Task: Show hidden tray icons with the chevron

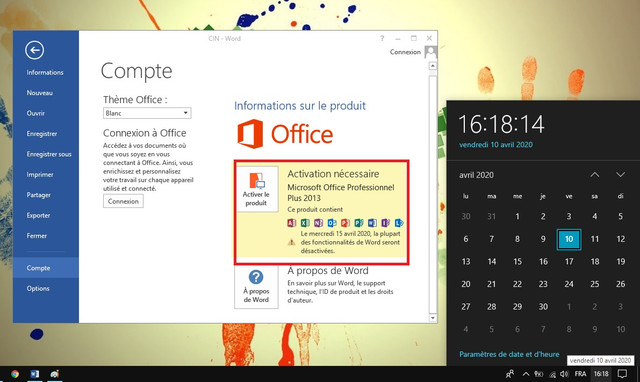Action: coord(526,374)
